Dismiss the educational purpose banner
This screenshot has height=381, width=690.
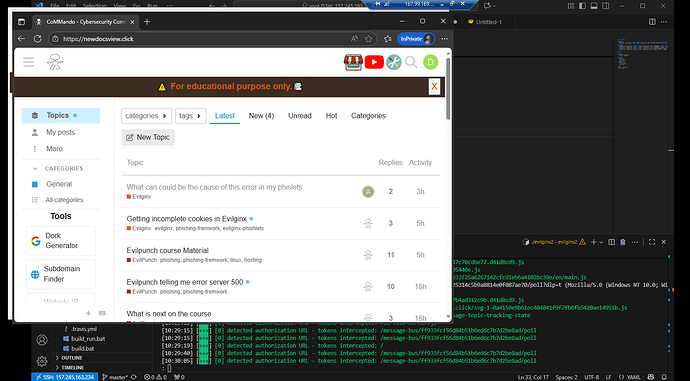point(434,86)
